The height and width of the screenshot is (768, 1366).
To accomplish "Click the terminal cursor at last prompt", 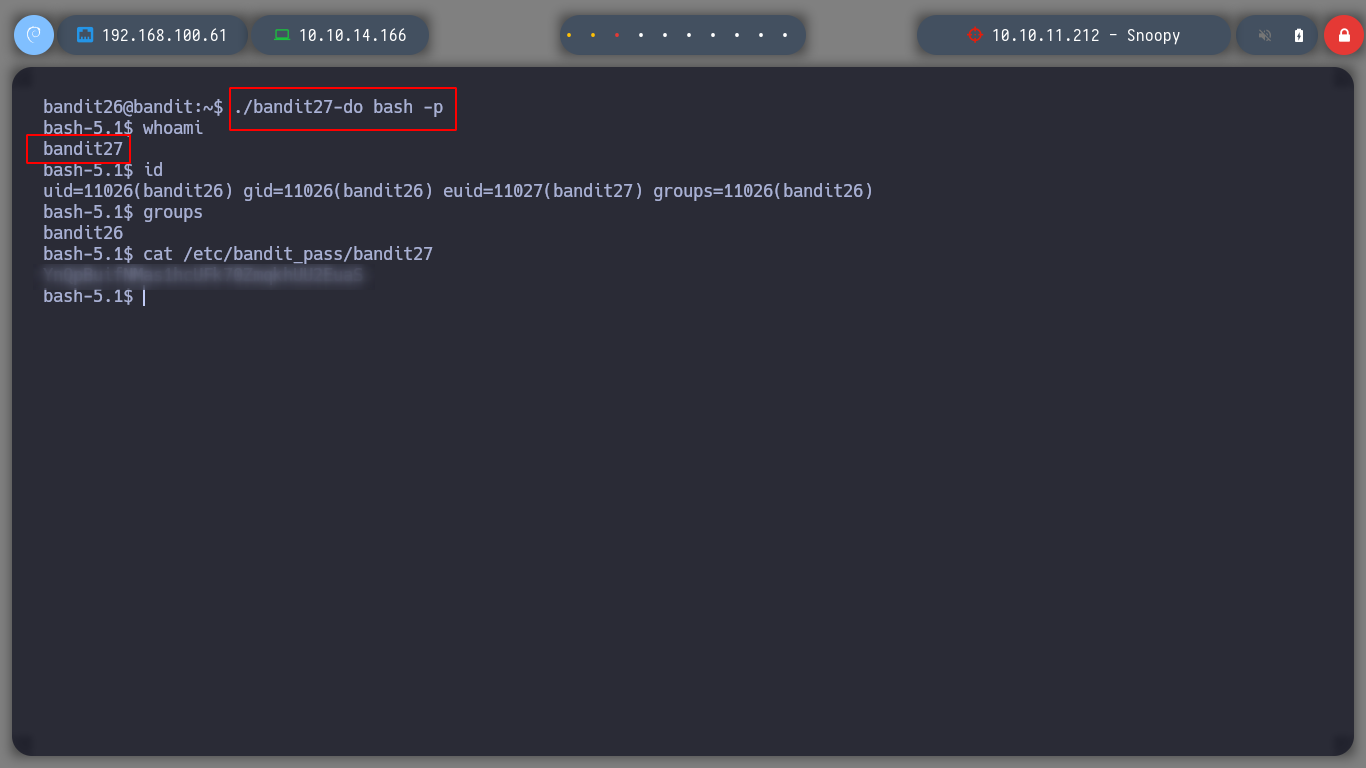I will coord(144,297).
